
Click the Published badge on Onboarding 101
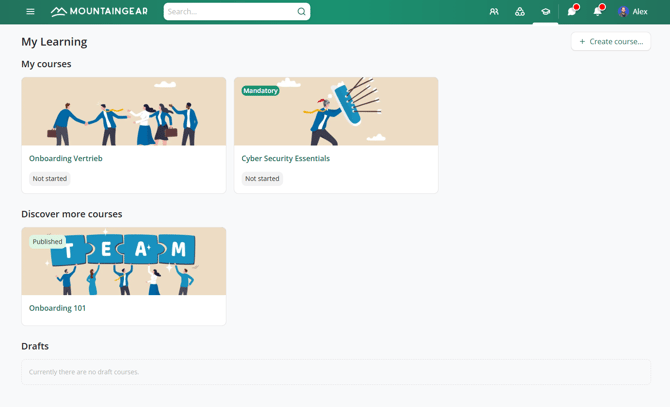(47, 241)
